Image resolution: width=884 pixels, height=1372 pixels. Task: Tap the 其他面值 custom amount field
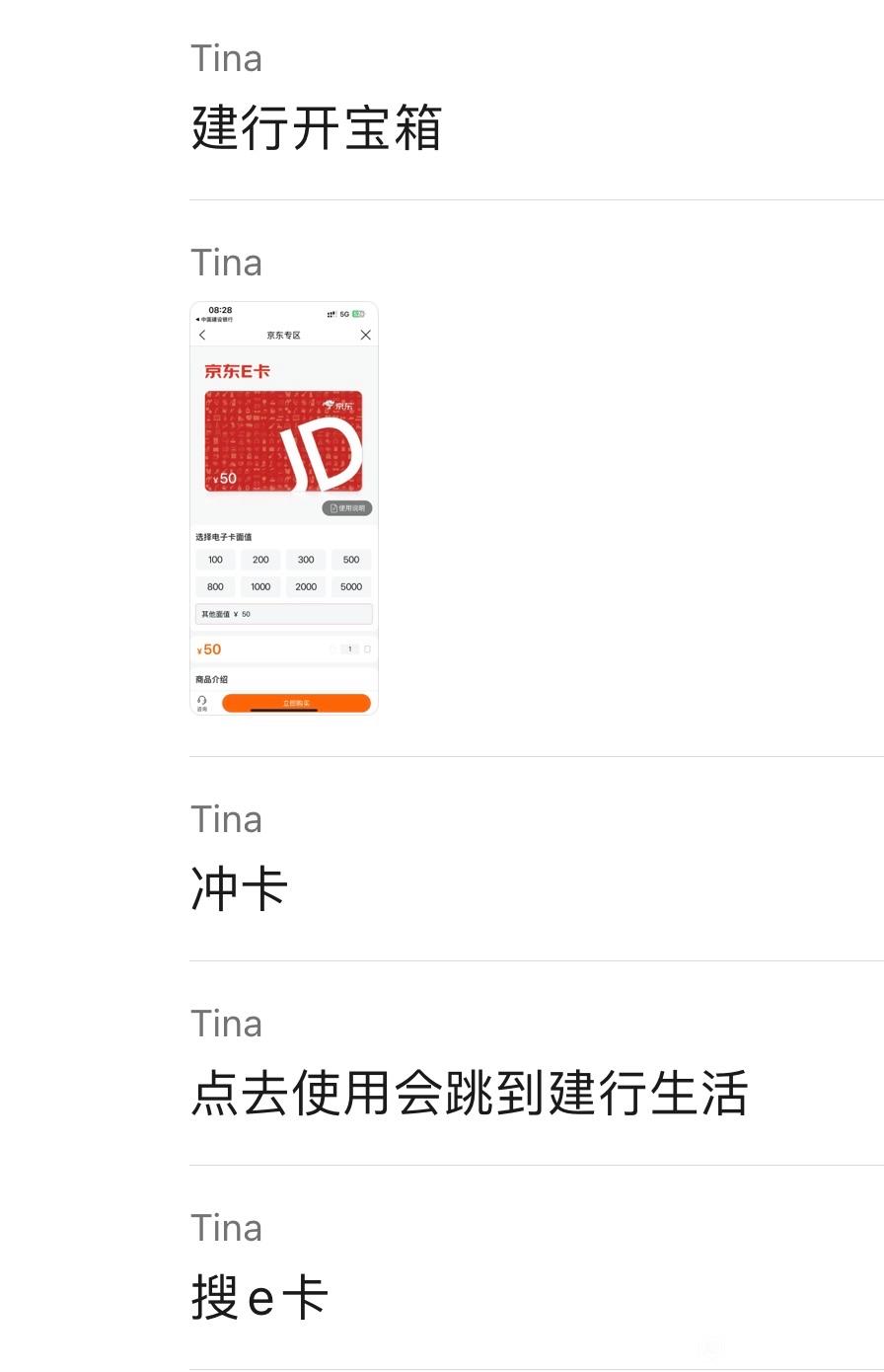[x=284, y=614]
